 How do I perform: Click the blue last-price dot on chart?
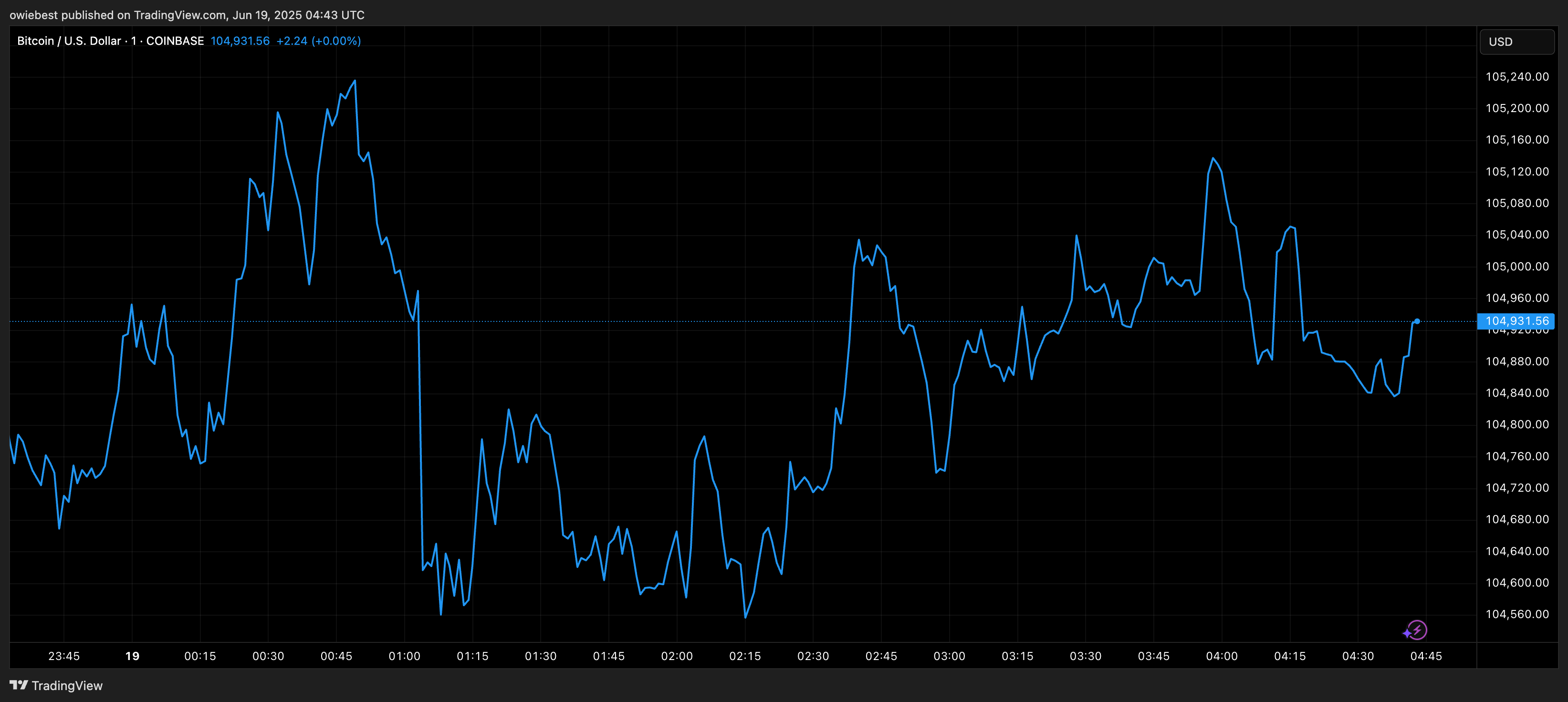click(1417, 321)
